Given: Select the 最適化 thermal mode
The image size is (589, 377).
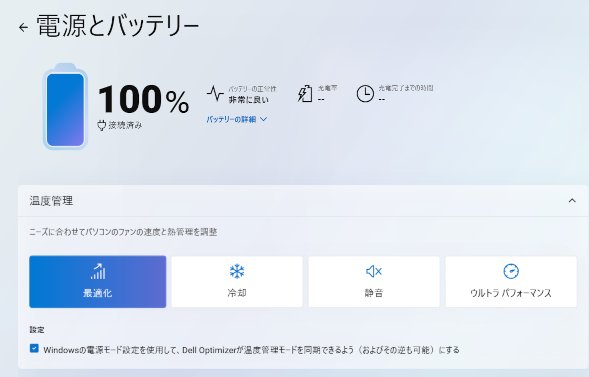Looking at the screenshot, I should pos(98,282).
